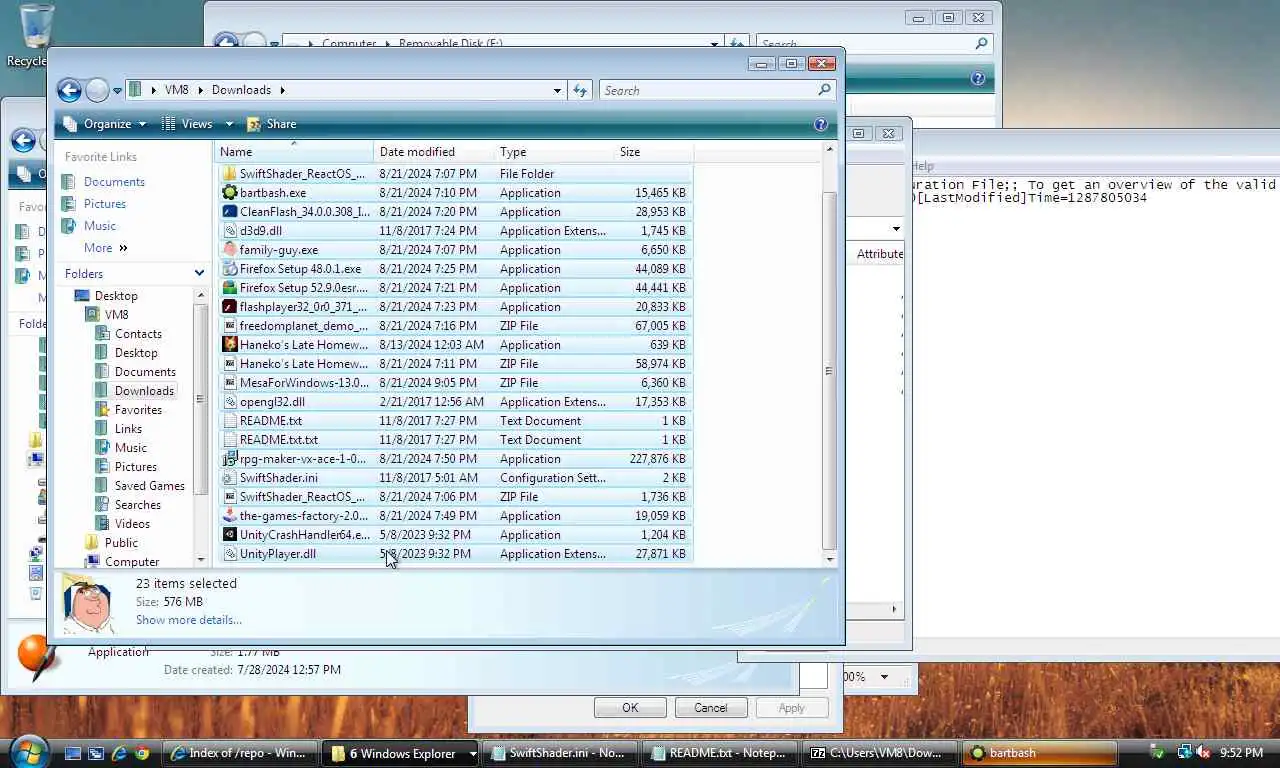
Task: Open recent pages dropdown beside forward button
Action: click(117, 91)
